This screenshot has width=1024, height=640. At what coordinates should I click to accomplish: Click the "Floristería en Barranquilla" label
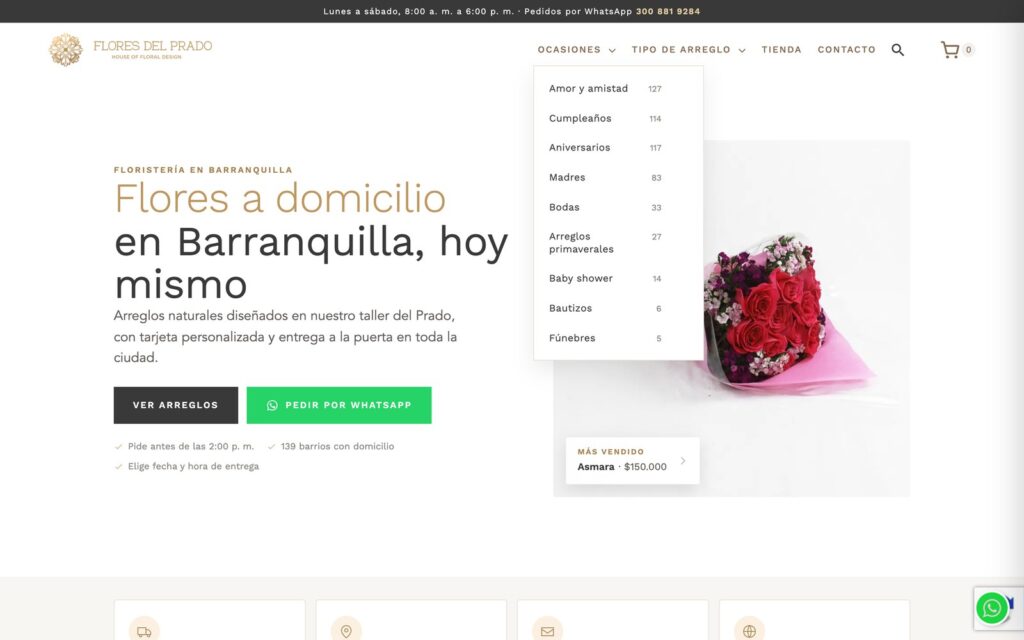tap(203, 170)
